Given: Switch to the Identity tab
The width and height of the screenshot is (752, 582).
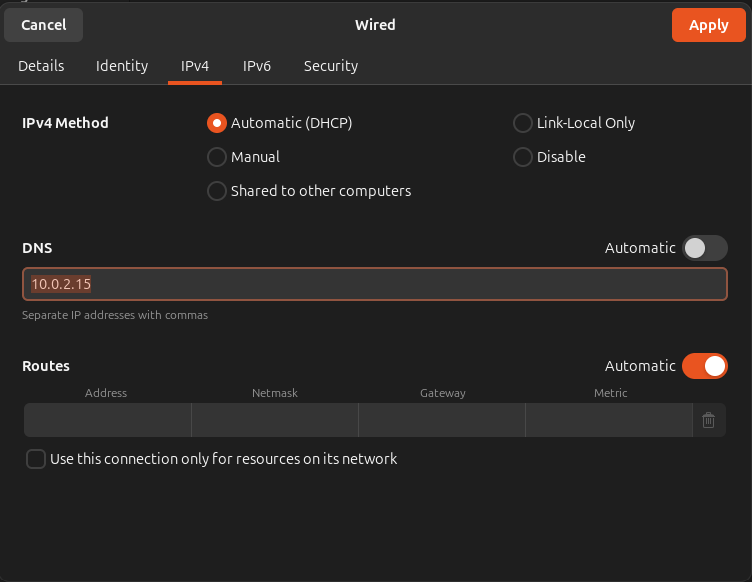Looking at the screenshot, I should [122, 66].
